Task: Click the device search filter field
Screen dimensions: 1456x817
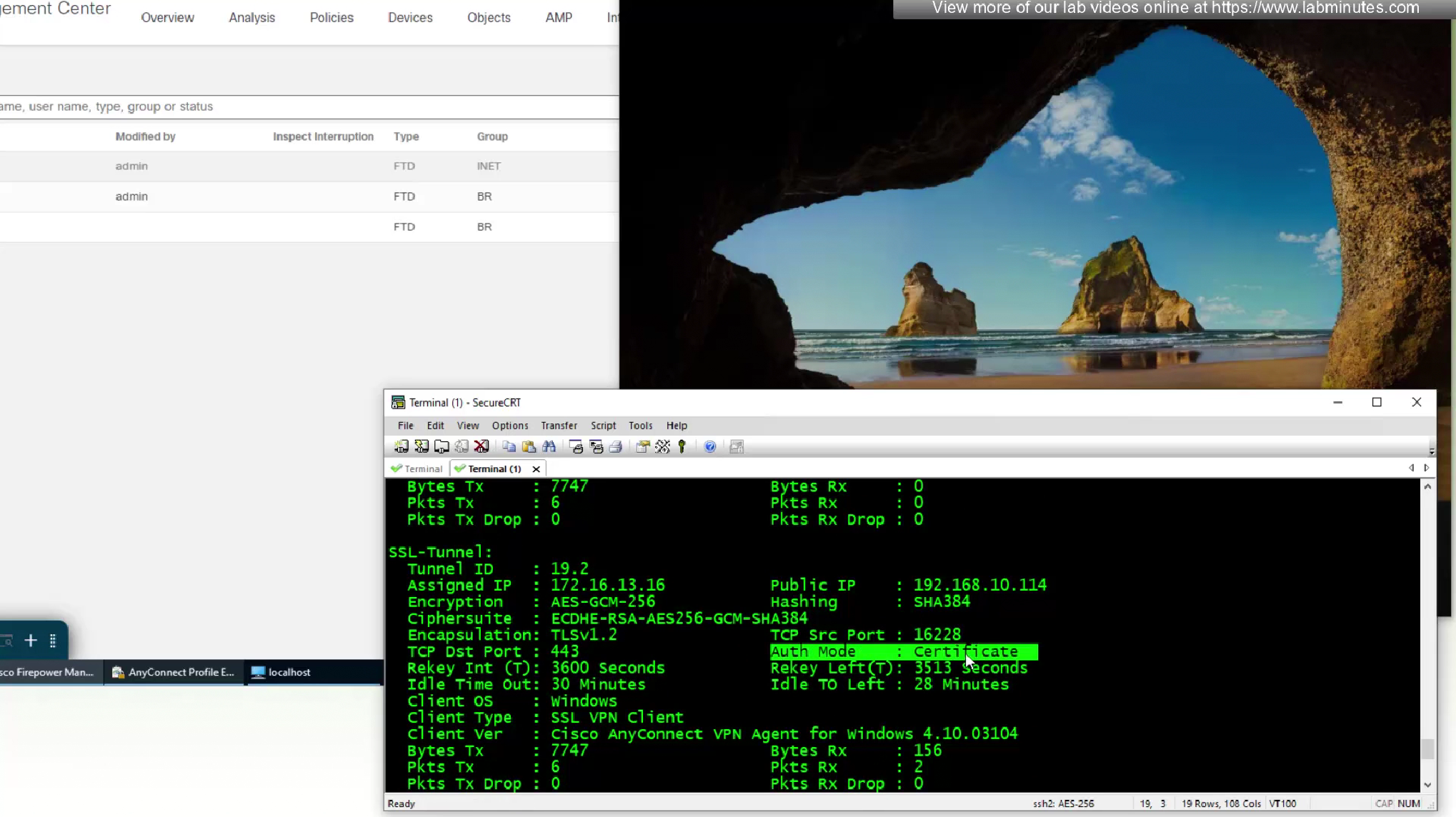Action: 307,106
